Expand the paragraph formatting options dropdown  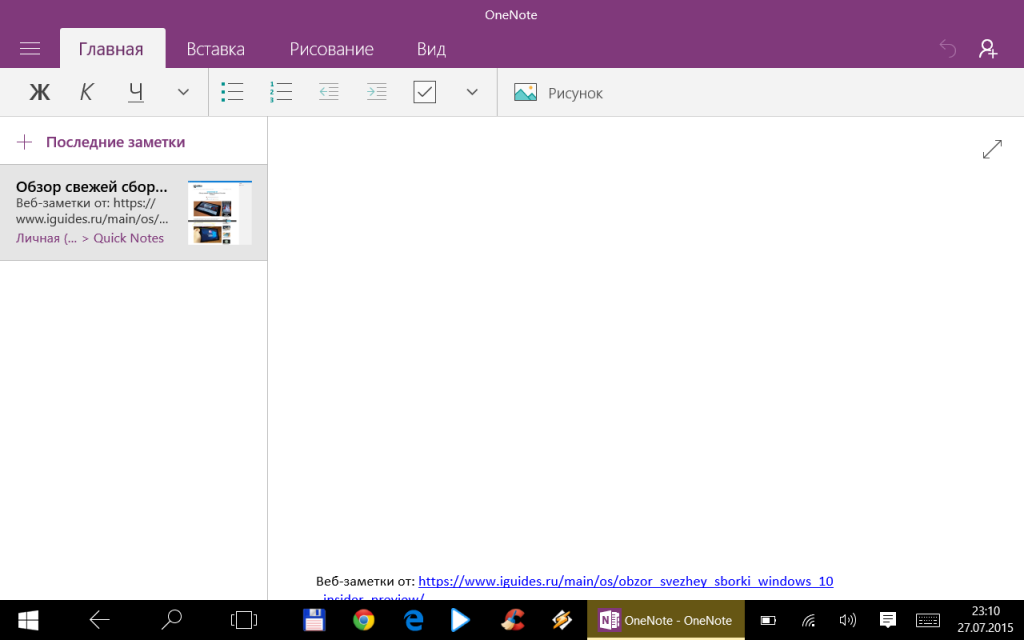[472, 93]
